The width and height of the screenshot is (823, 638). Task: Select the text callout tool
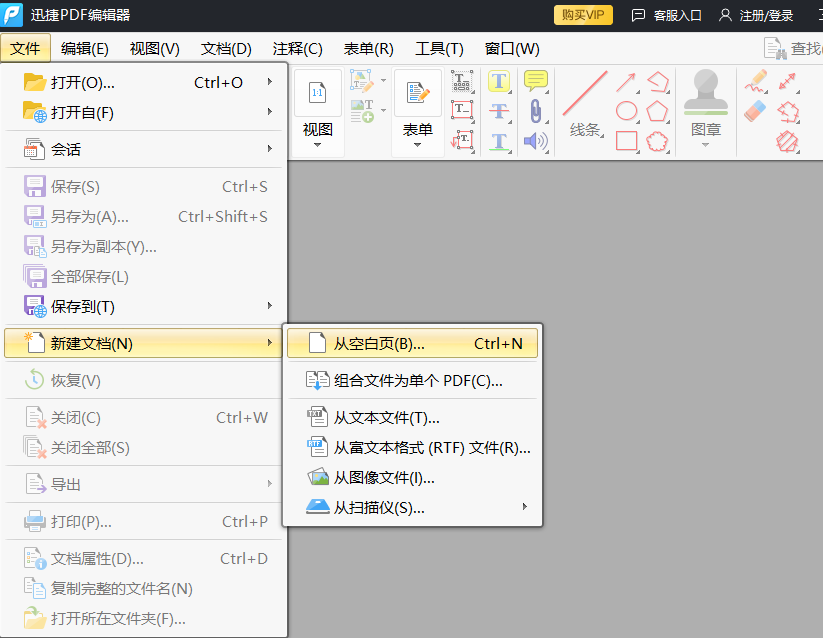coord(462,141)
